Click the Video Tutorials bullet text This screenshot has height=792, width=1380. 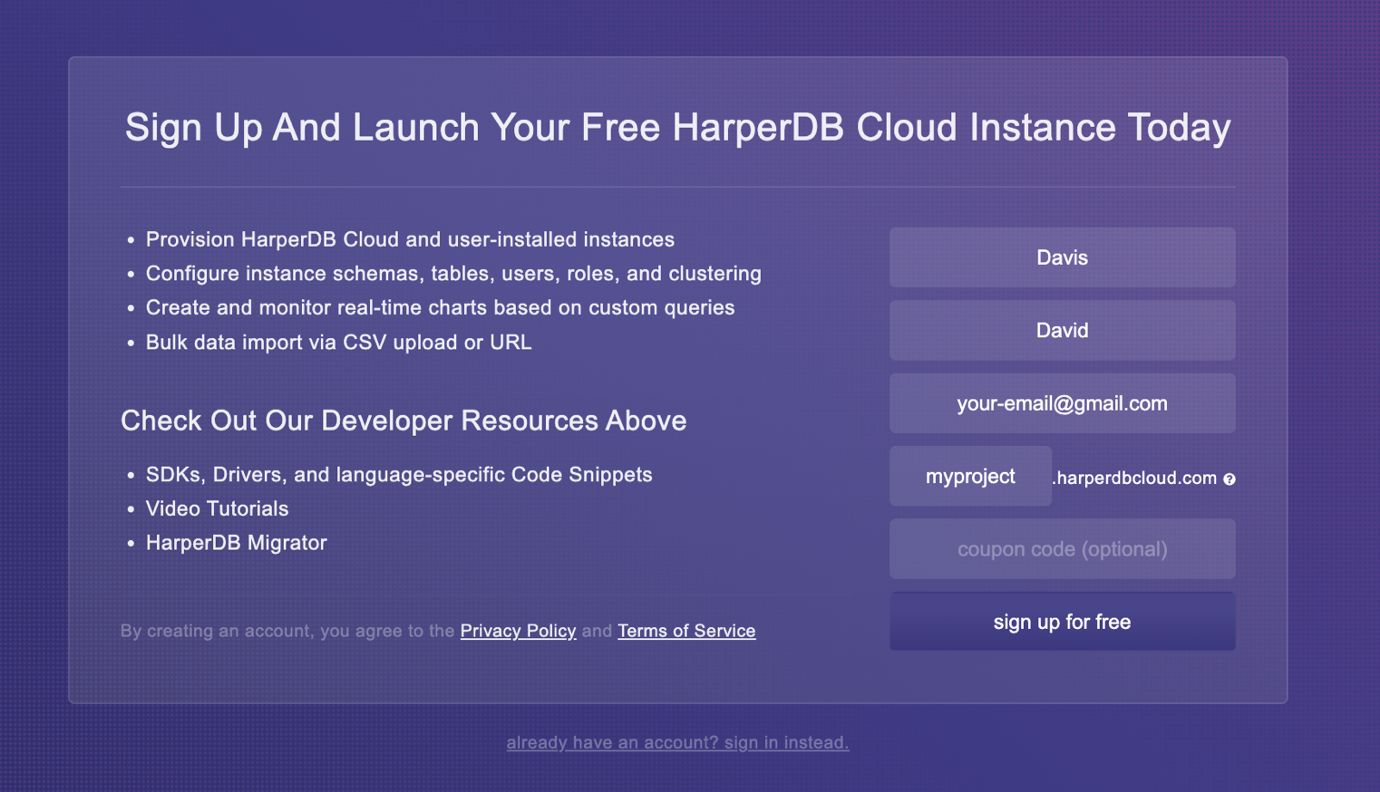tap(217, 509)
